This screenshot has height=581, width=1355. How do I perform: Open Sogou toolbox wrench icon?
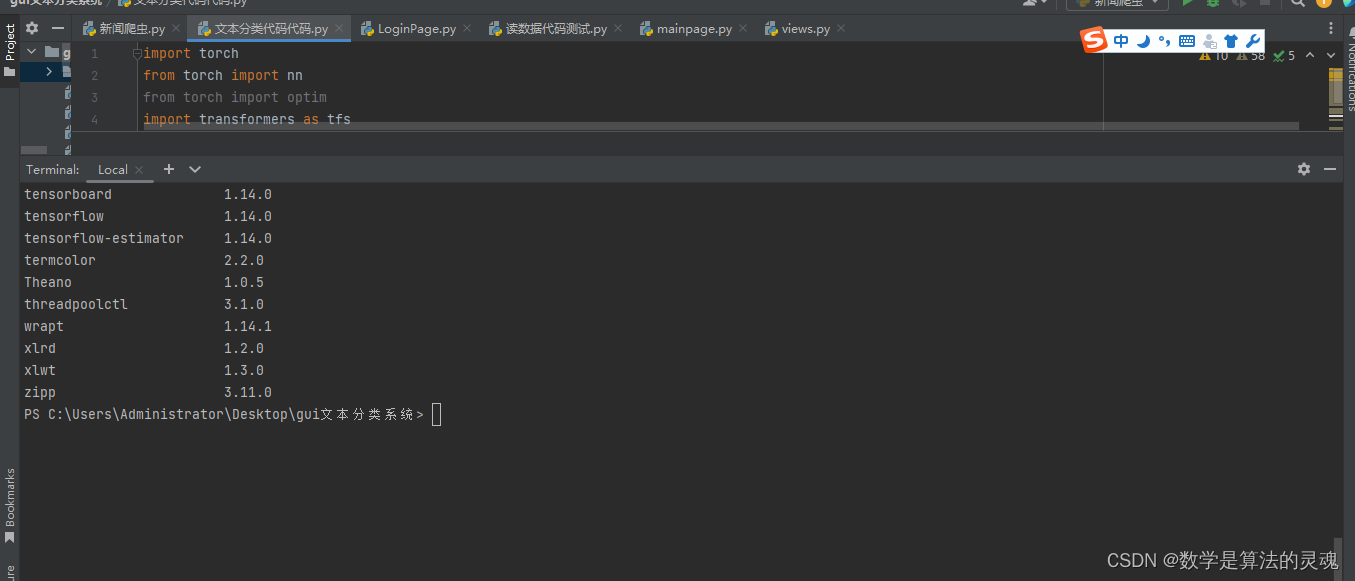click(x=1253, y=41)
